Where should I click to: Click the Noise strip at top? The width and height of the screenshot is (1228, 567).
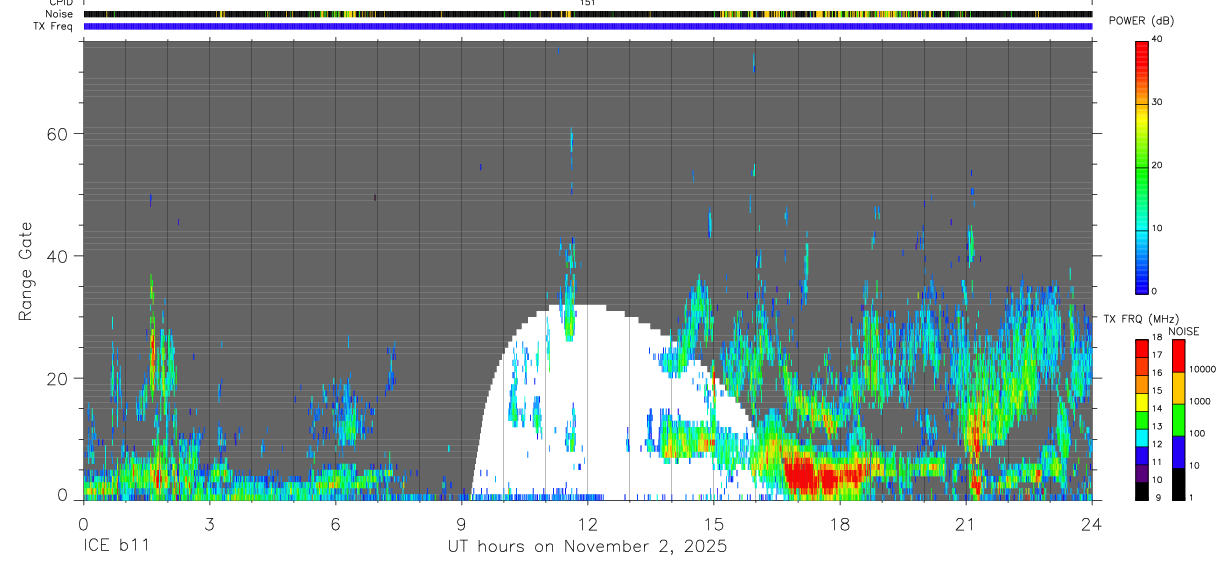587,14
